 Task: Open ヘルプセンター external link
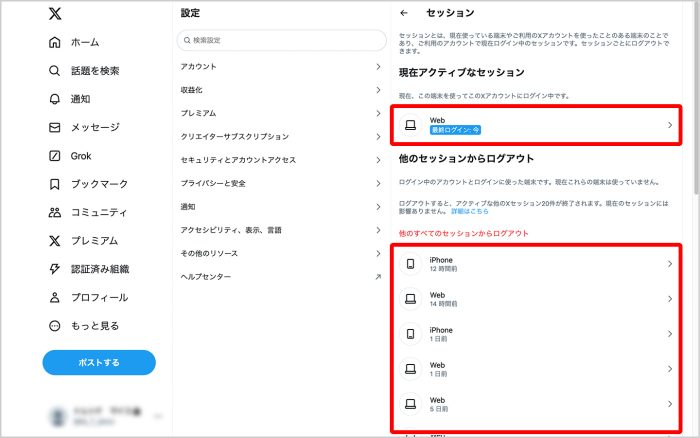pos(280,276)
